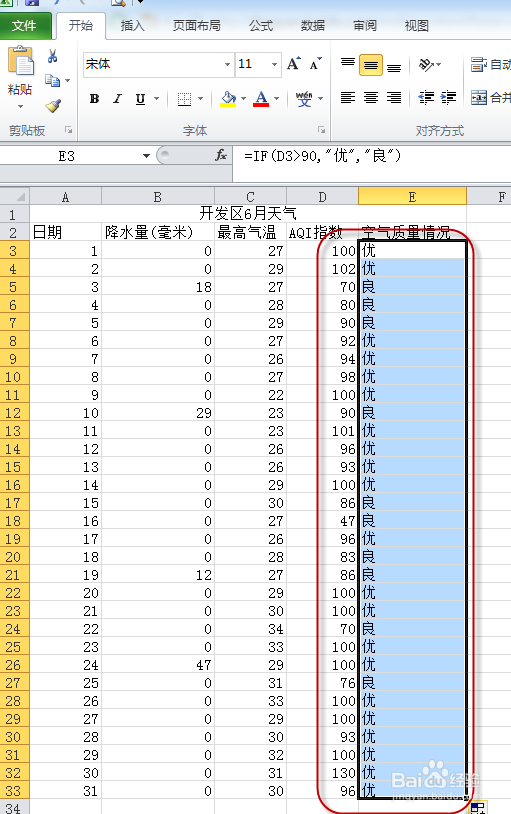Click the phonetic guide wén icon
511x814 pixels.
(304, 99)
